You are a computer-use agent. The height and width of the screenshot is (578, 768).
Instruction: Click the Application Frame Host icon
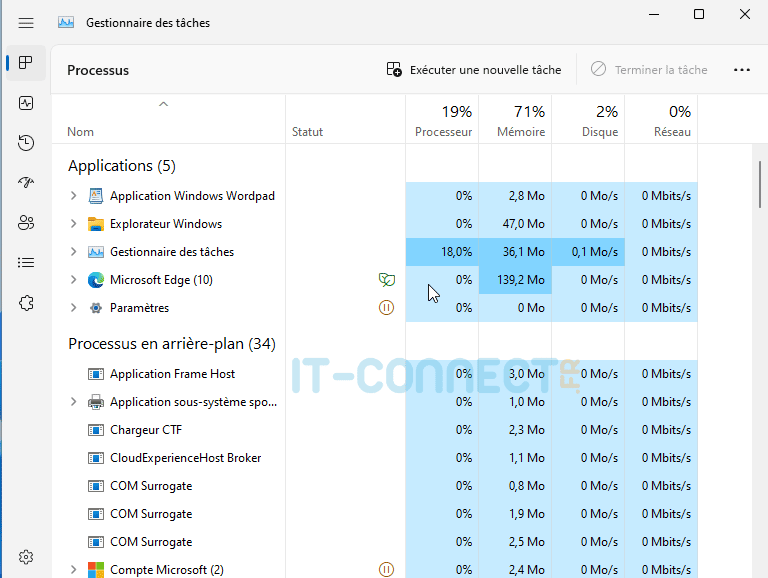tap(96, 374)
